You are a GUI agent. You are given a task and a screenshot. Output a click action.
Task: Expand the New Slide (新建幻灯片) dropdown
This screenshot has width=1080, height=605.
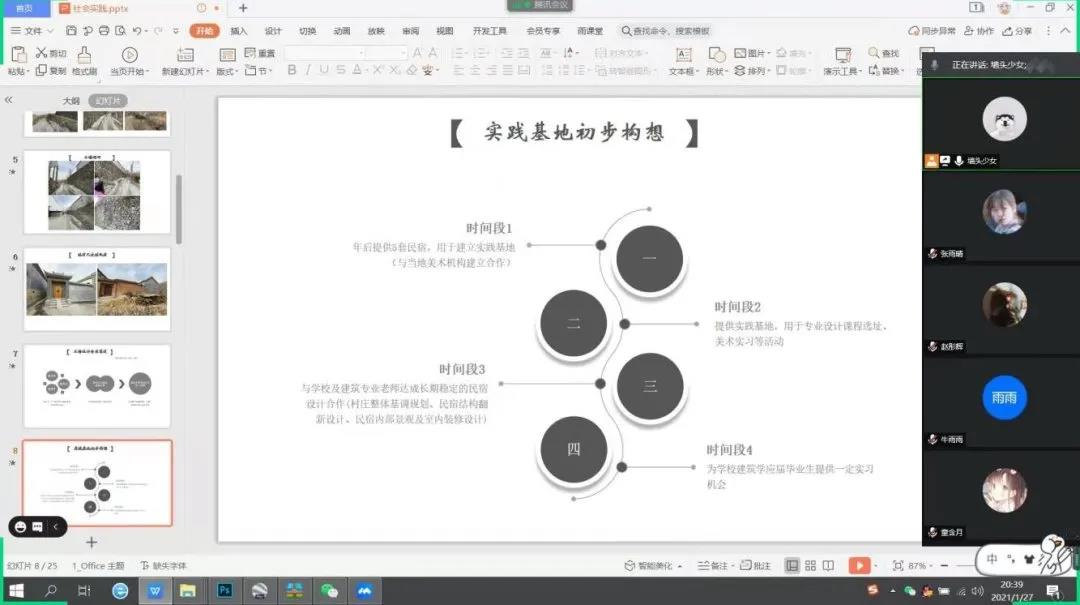184,72
